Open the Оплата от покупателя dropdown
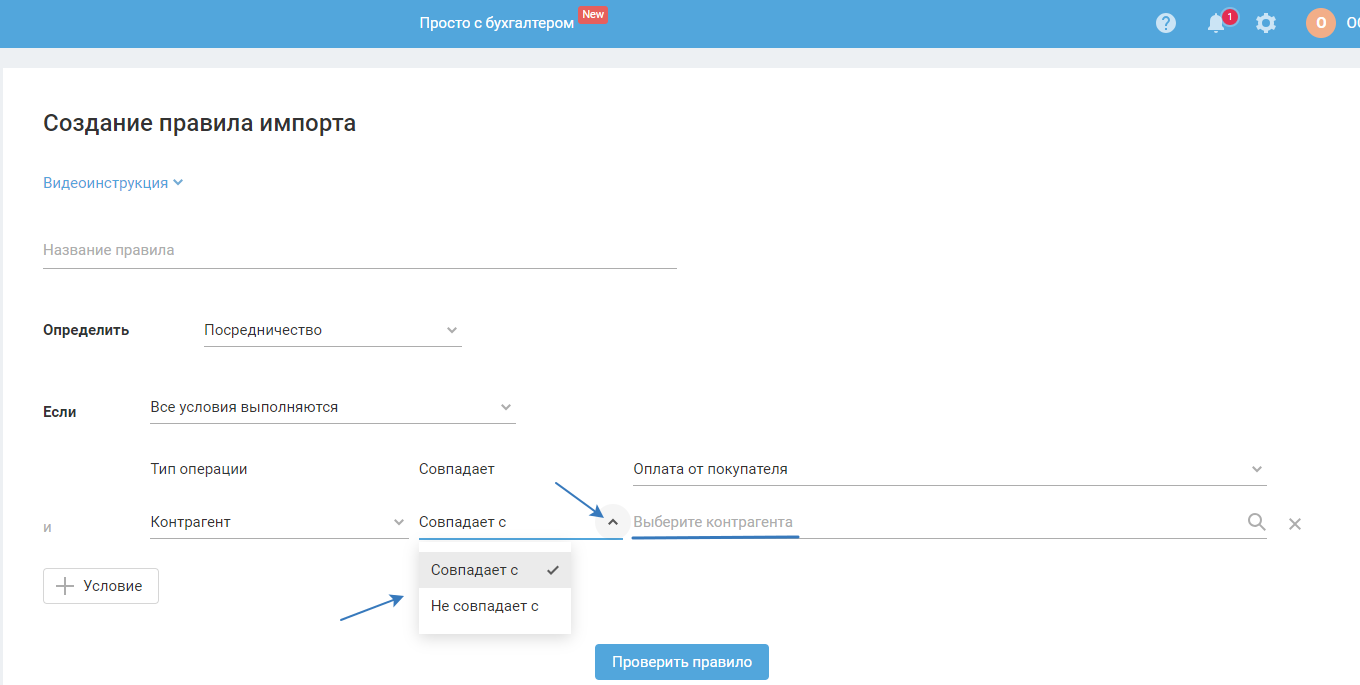The height and width of the screenshot is (685, 1360). [949, 469]
